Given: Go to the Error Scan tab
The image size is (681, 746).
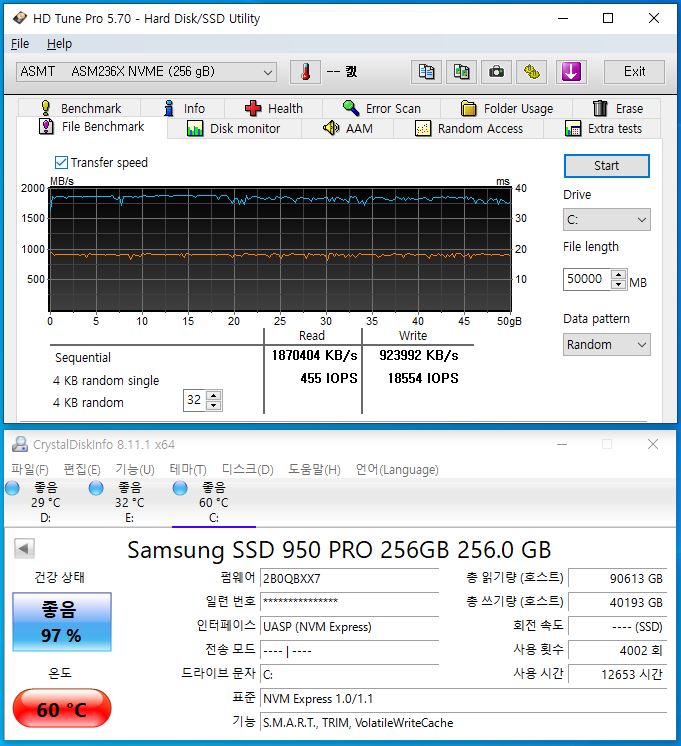Looking at the screenshot, I should [x=382, y=108].
